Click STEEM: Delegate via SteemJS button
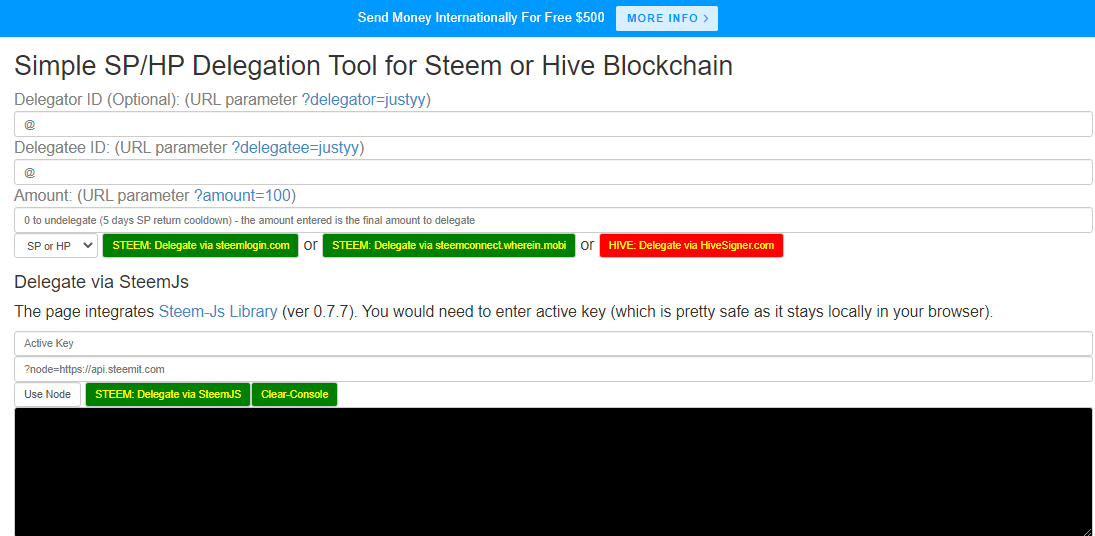The width and height of the screenshot is (1095, 536). click(168, 394)
